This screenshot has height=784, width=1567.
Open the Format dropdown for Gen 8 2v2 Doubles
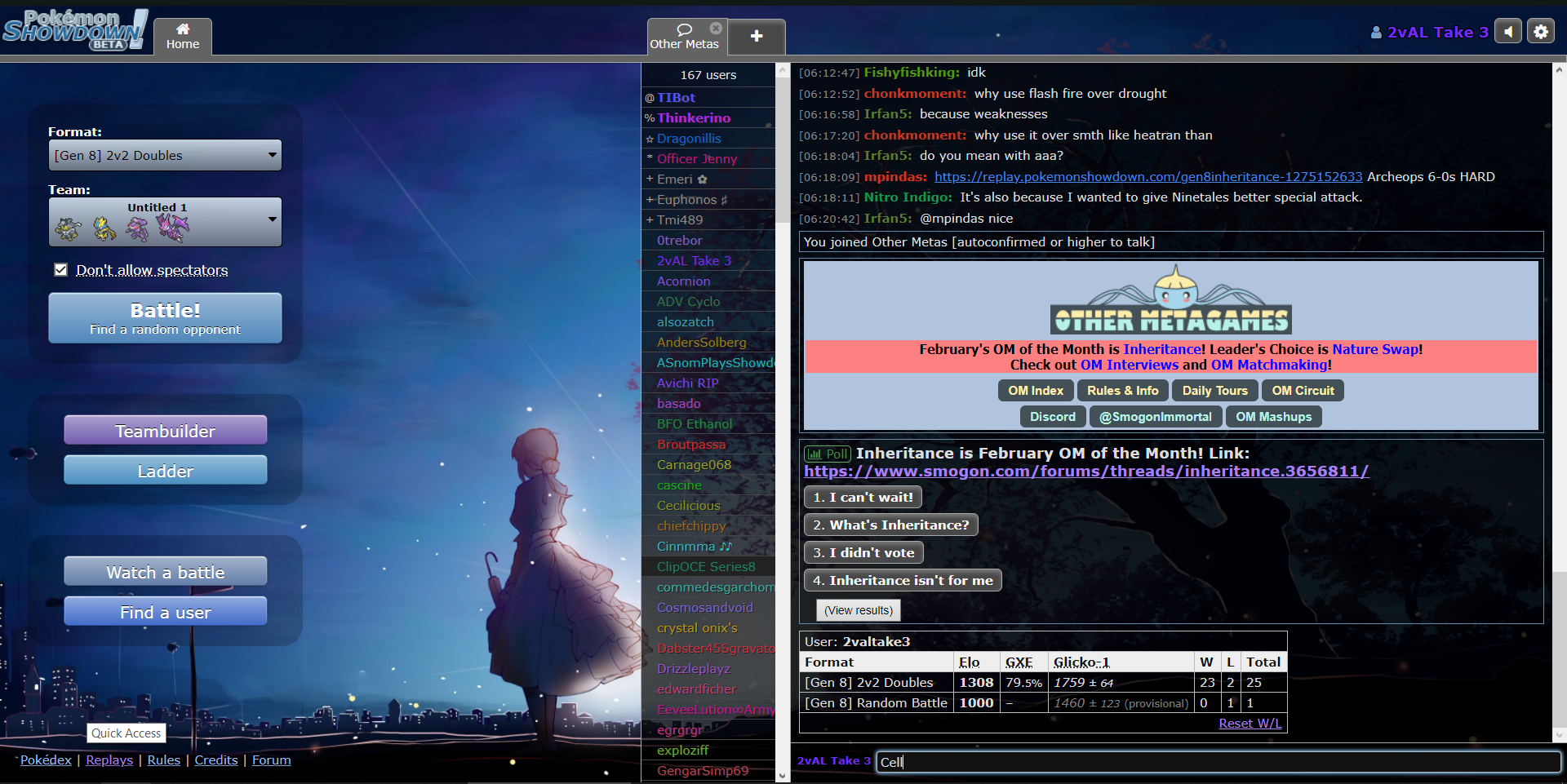click(165, 155)
